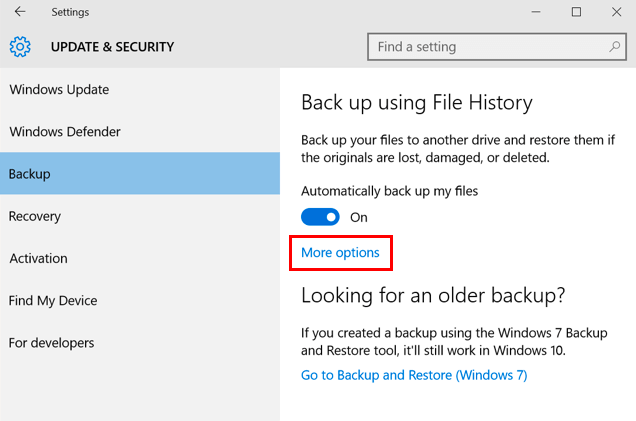The width and height of the screenshot is (636, 421).
Task: Click the More options link
Action: coord(340,253)
